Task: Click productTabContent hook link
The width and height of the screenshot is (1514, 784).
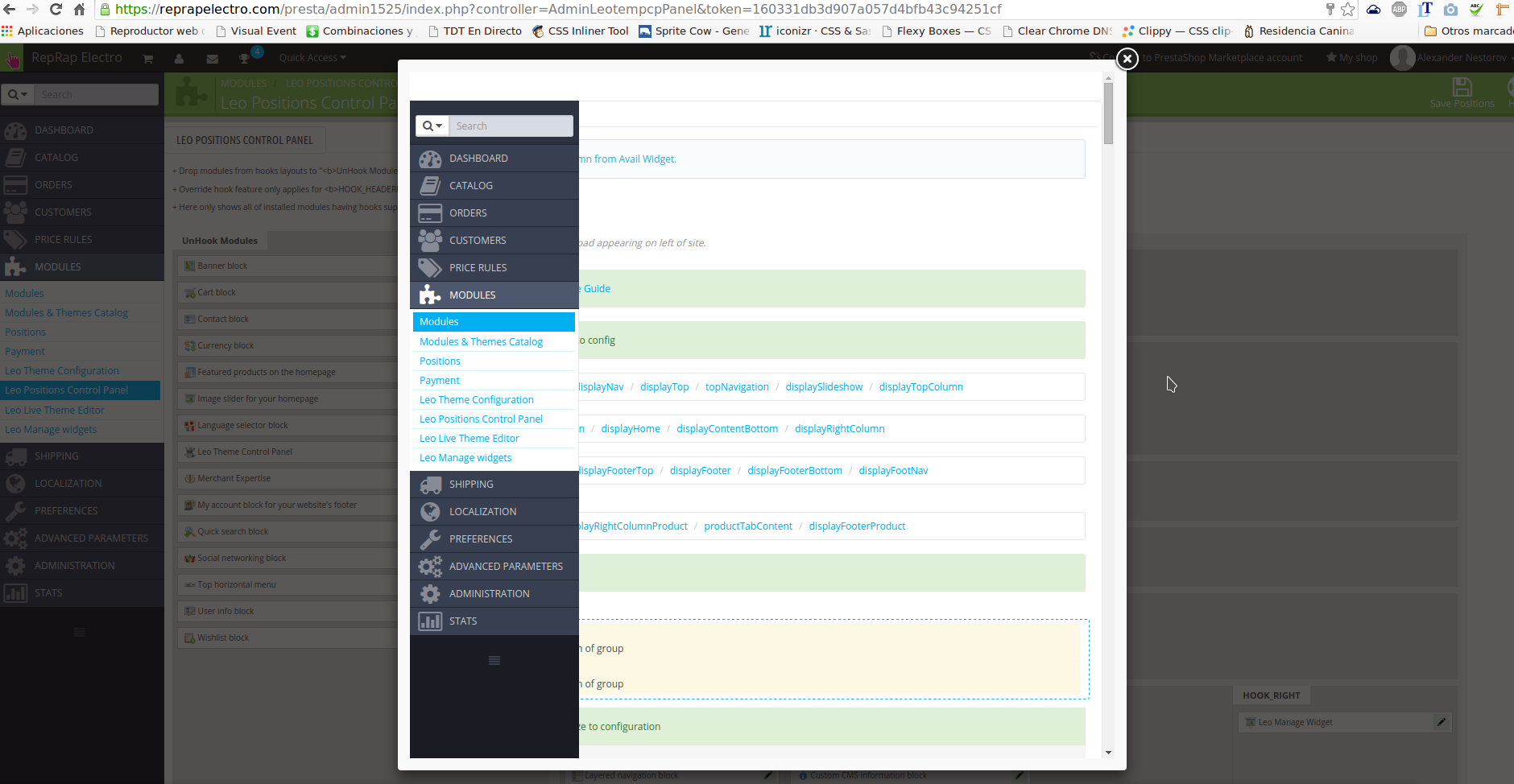Action: (x=748, y=526)
